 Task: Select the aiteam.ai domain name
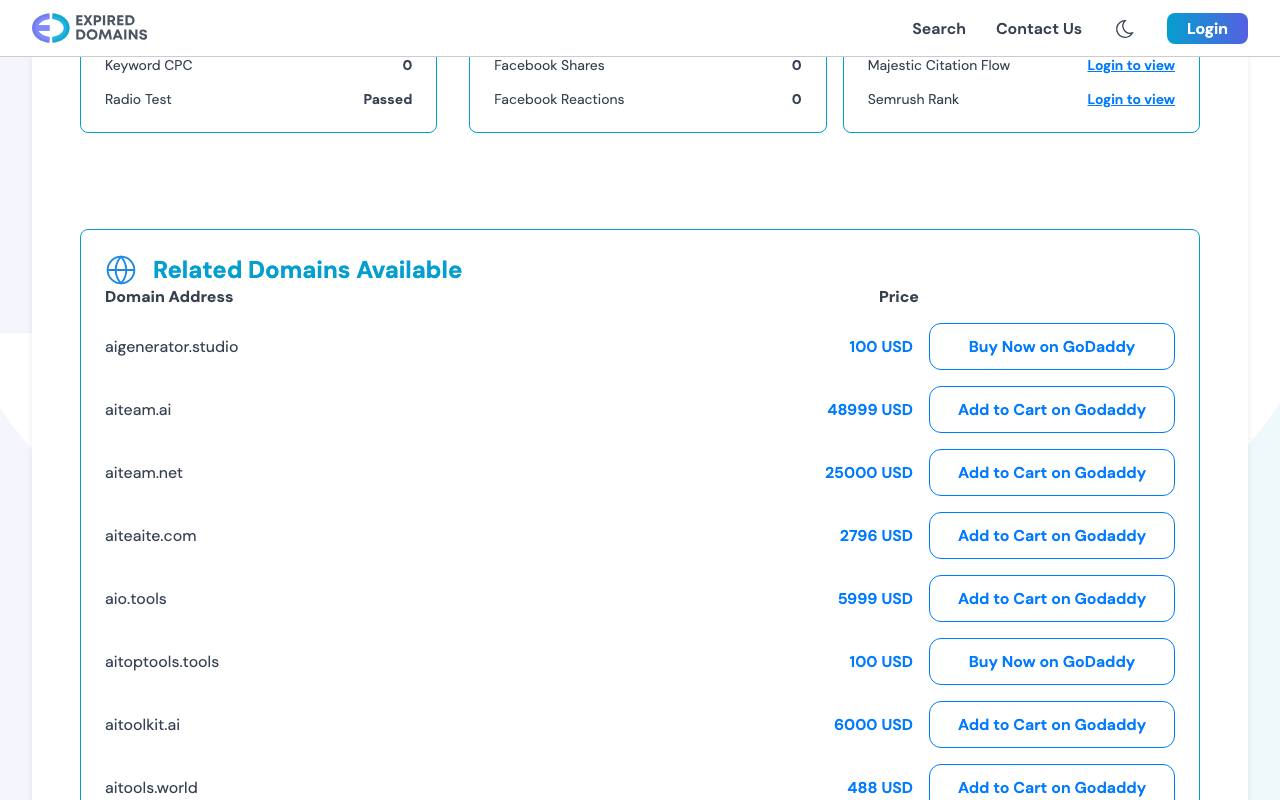coord(138,410)
